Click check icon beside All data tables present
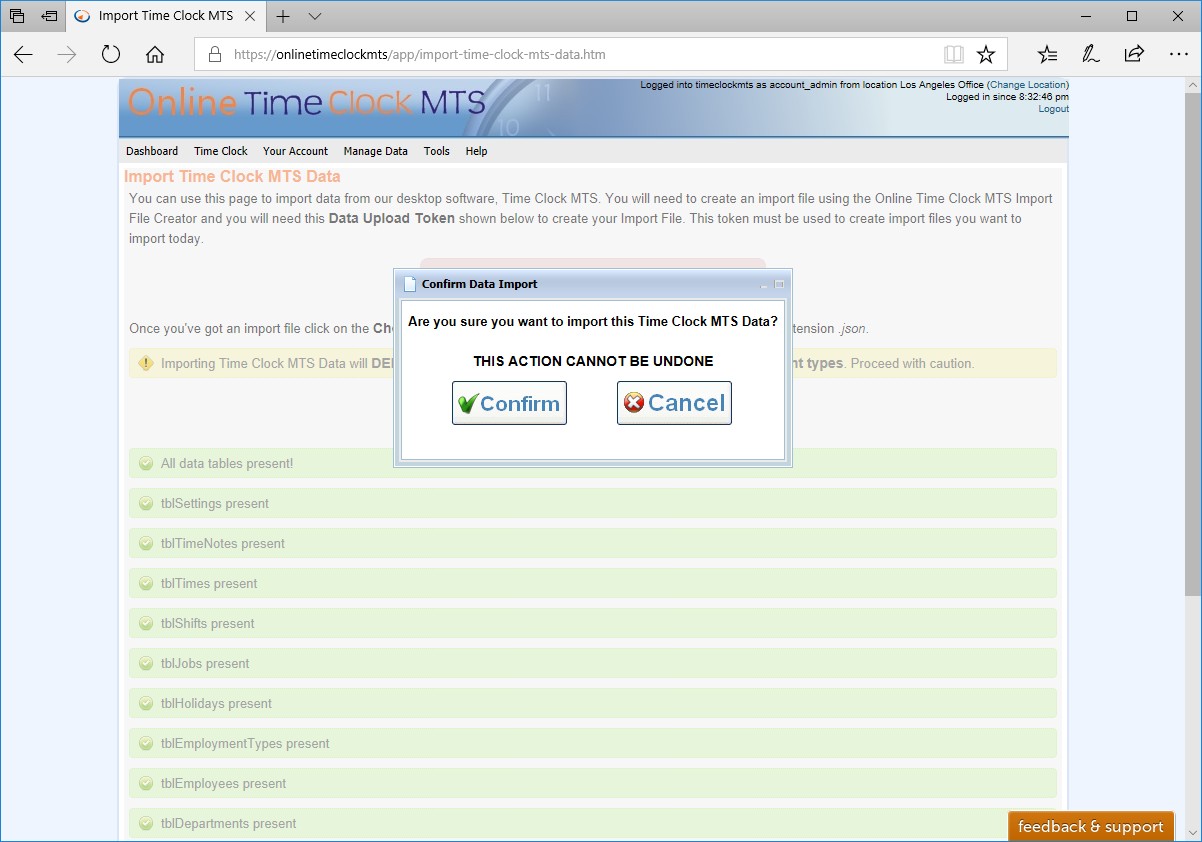The width and height of the screenshot is (1202, 842). pyautogui.click(x=146, y=463)
